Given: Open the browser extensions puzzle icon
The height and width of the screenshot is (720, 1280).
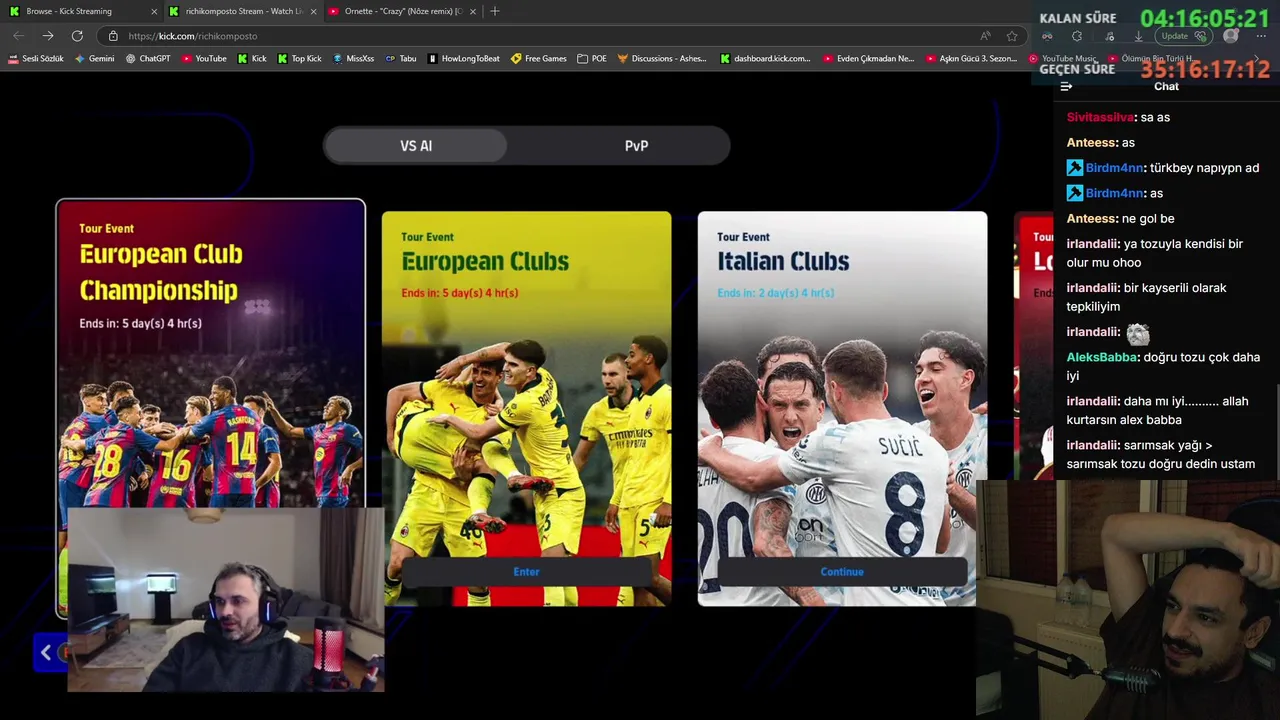Looking at the screenshot, I should 1077,36.
